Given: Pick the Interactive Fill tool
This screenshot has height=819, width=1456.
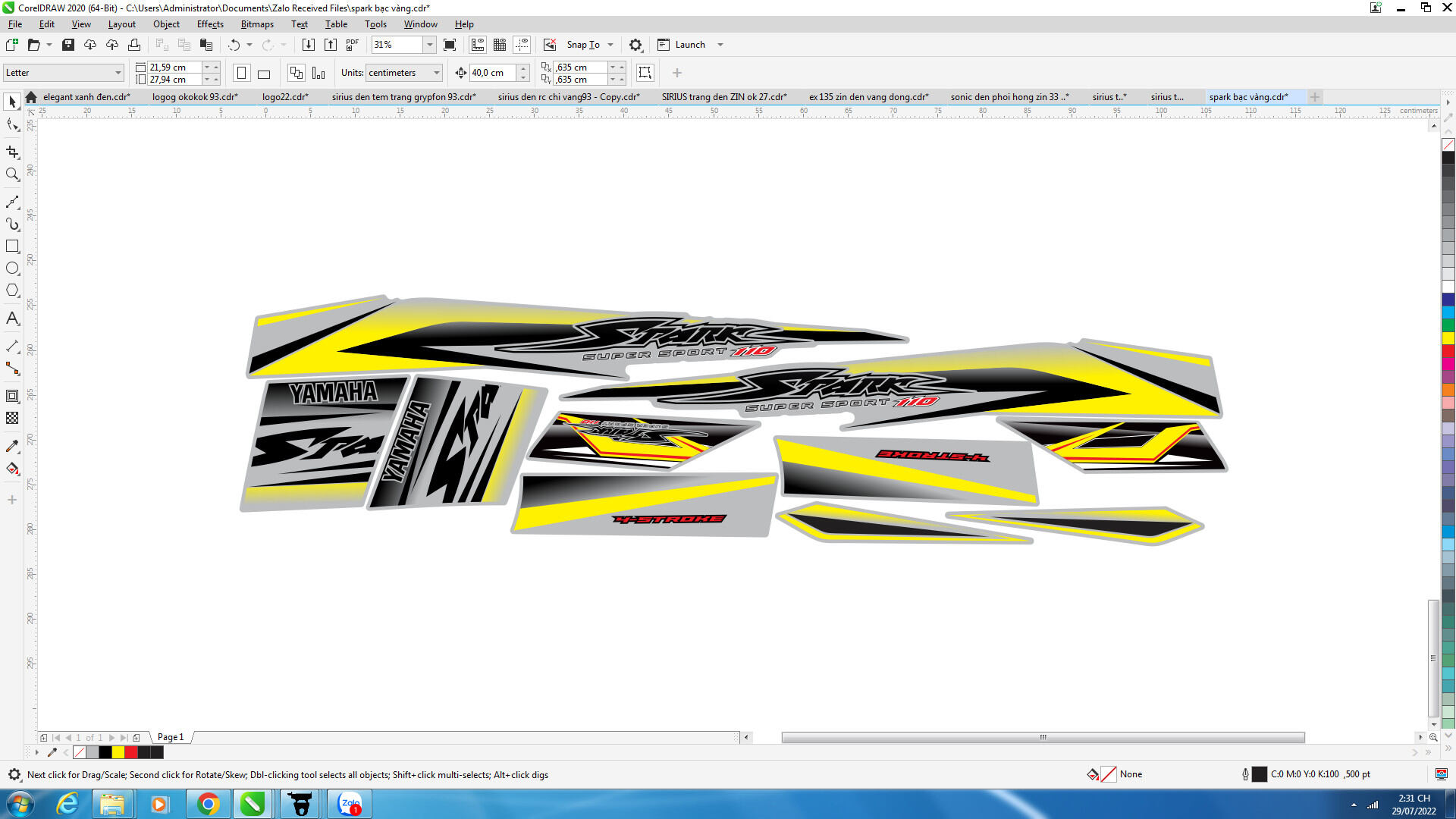Looking at the screenshot, I should tap(12, 469).
